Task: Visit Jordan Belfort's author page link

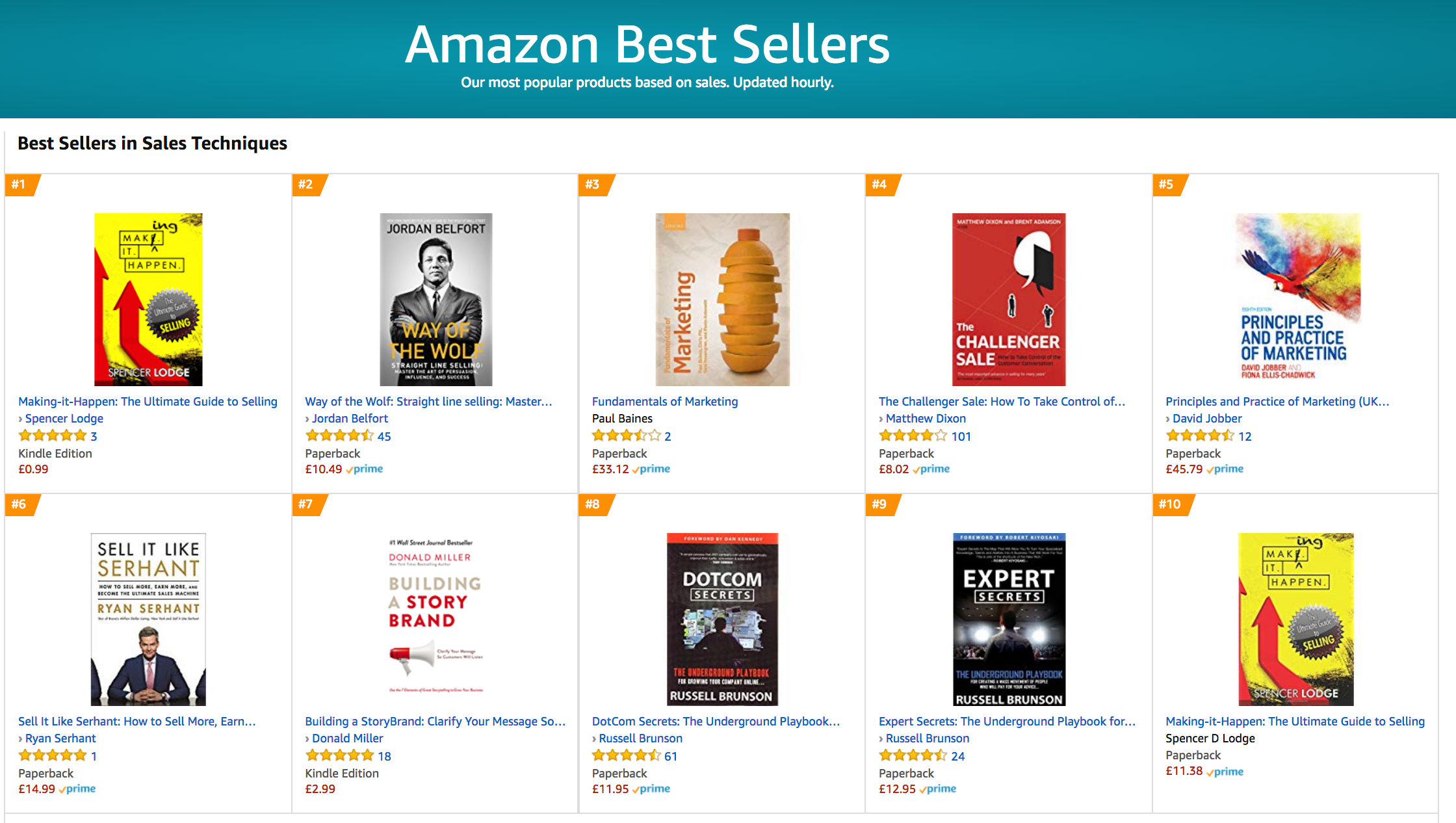Action: 350,419
